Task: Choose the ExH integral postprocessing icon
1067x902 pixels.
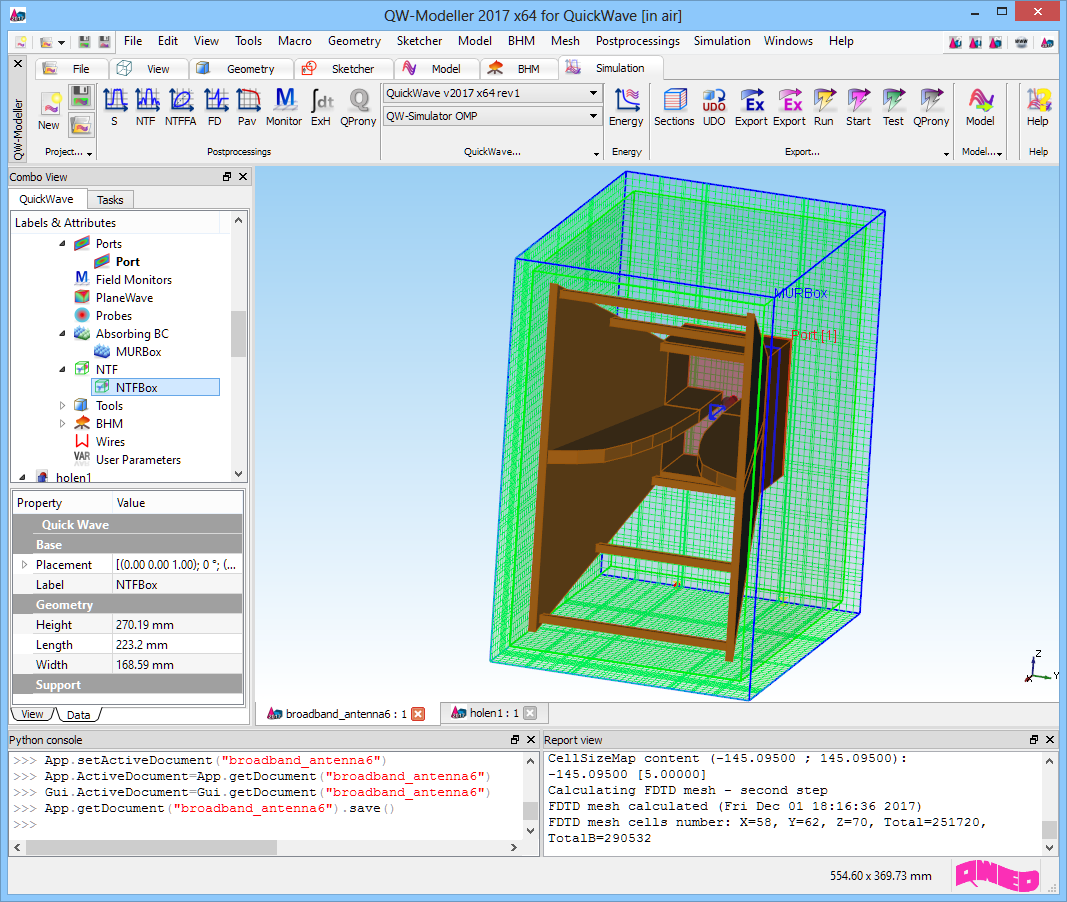Action: [x=321, y=107]
